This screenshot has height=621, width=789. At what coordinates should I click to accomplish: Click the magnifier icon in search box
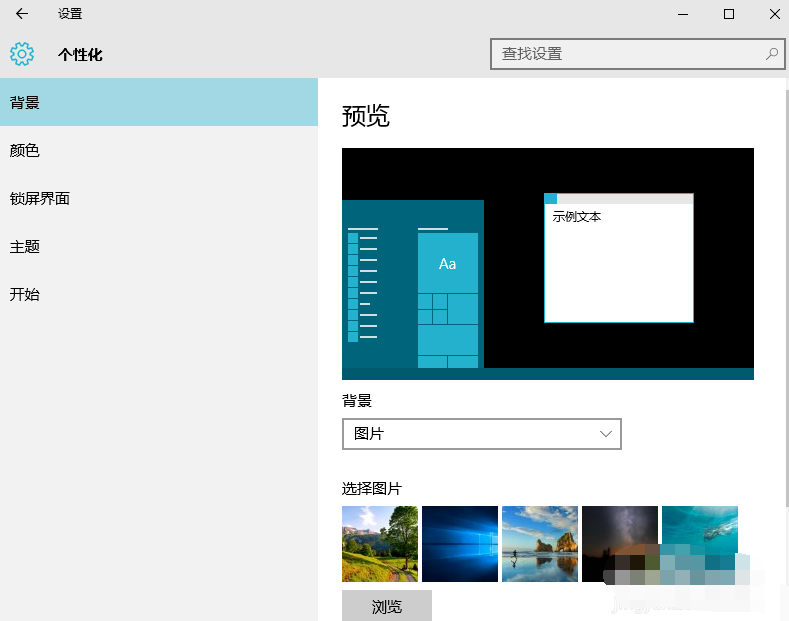pos(772,54)
